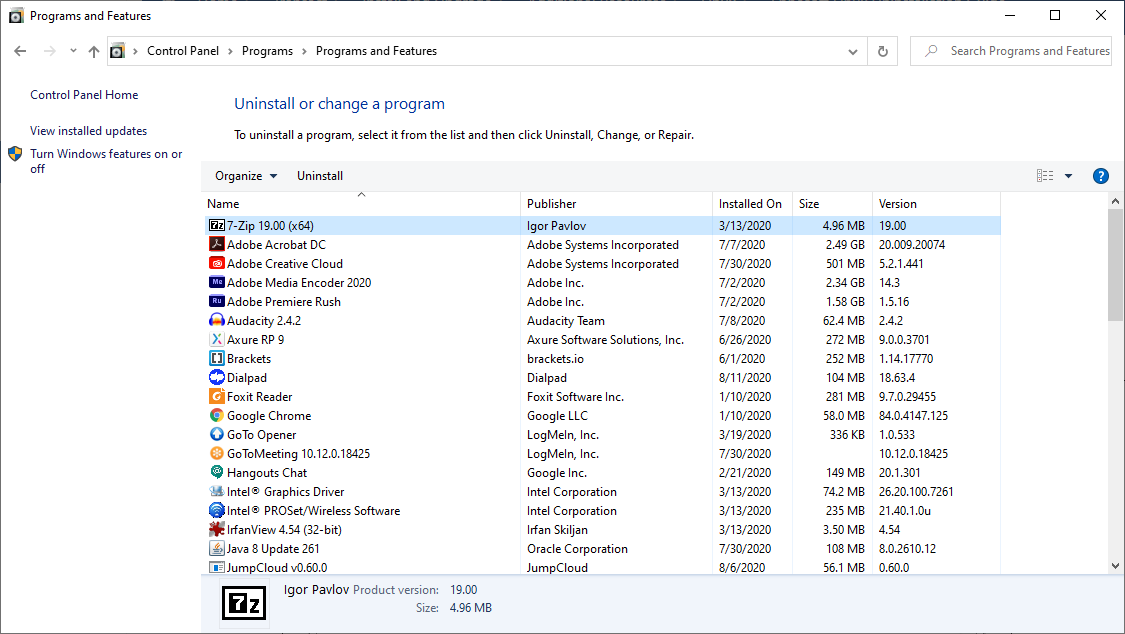Click the scrollbar down arrow
The width and height of the screenshot is (1125, 634).
(1116, 566)
